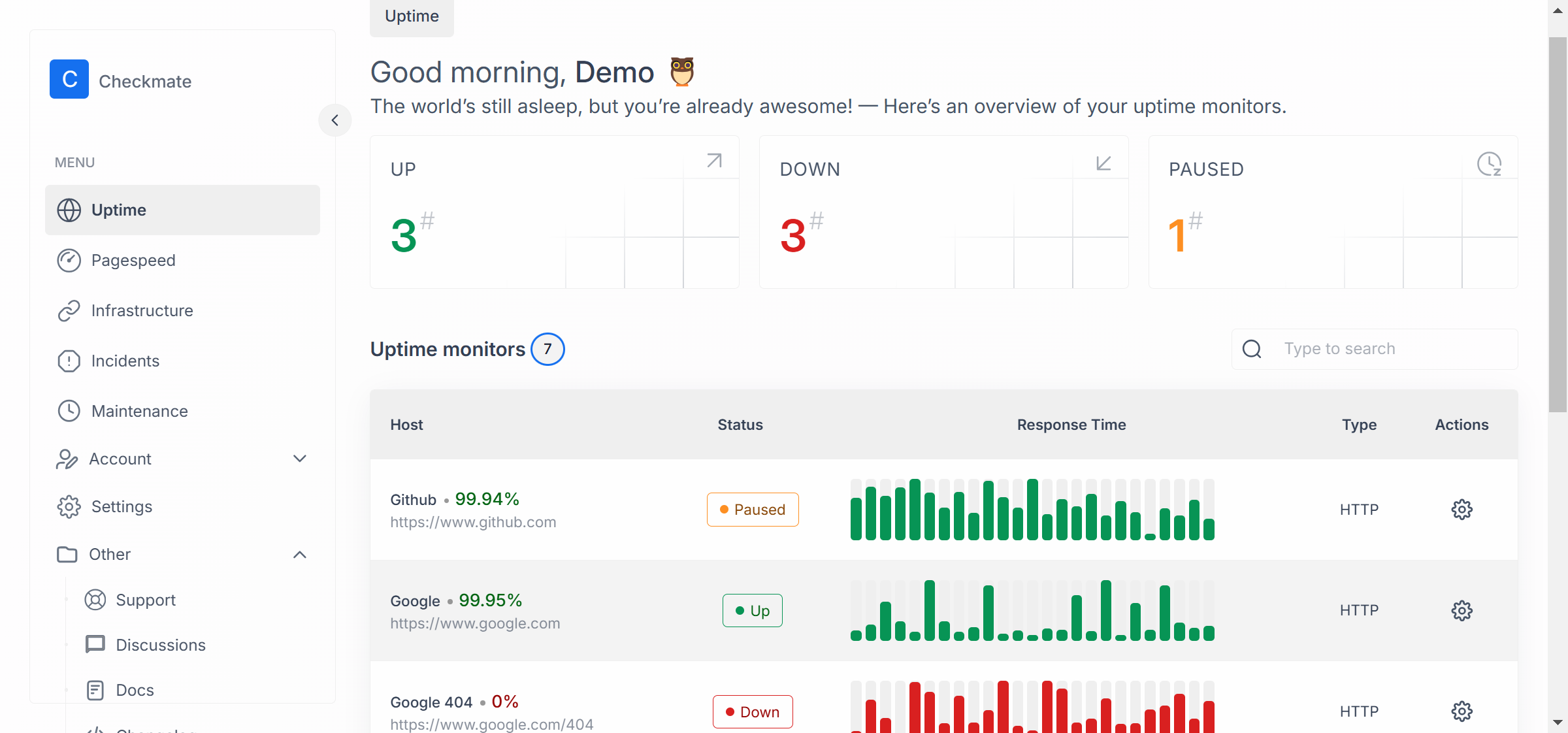The width and height of the screenshot is (1568, 733).
Task: Click the Down status badge for Google 404
Action: click(x=753, y=711)
